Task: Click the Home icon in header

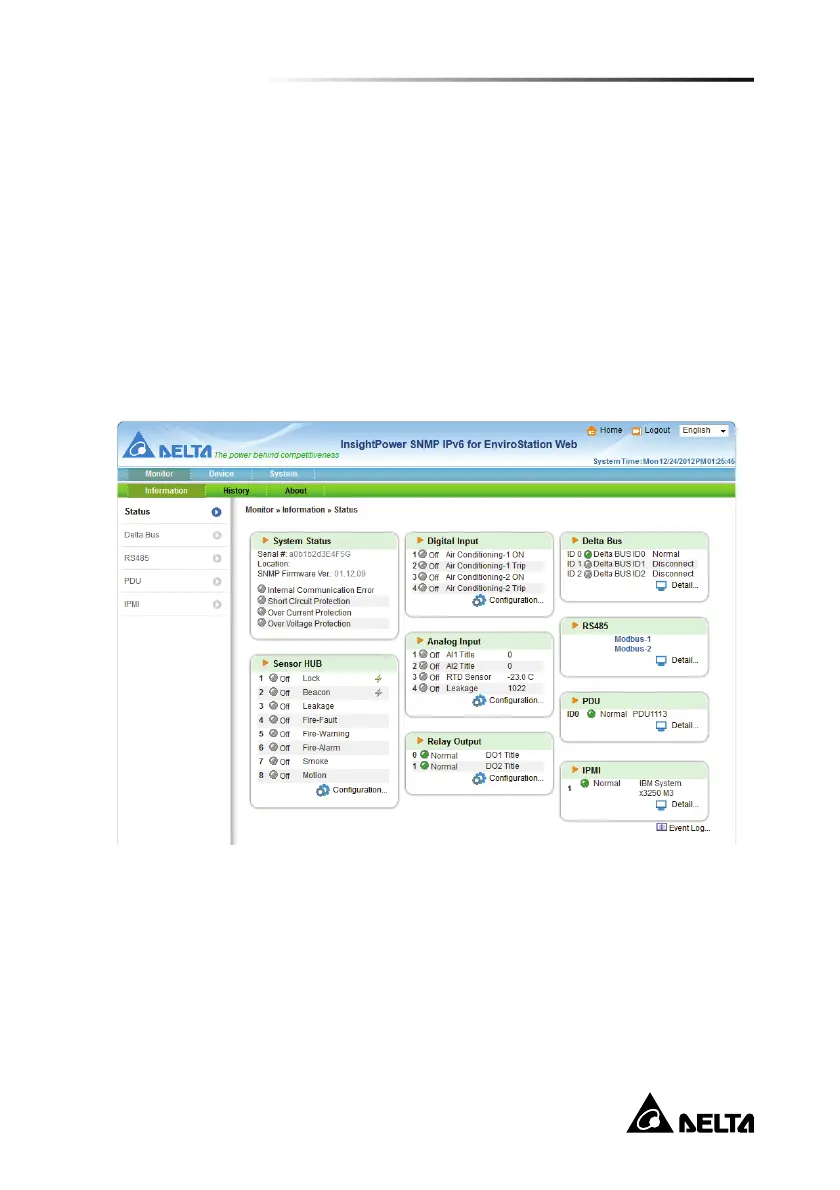Action: 591,431
